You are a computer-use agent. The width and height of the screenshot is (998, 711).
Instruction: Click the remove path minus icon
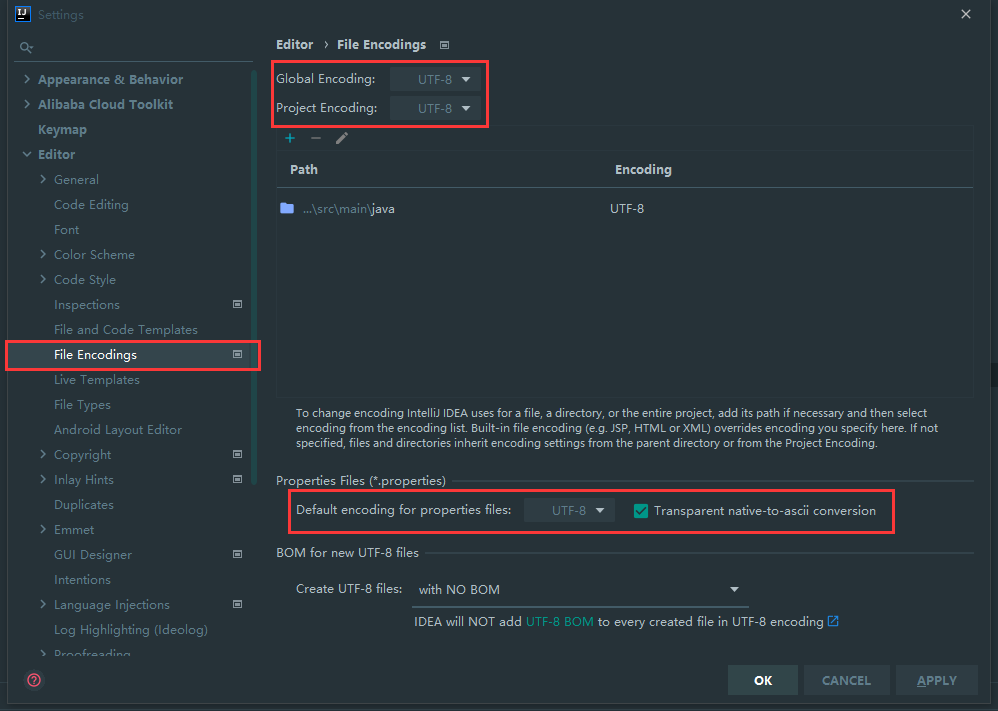[316, 138]
